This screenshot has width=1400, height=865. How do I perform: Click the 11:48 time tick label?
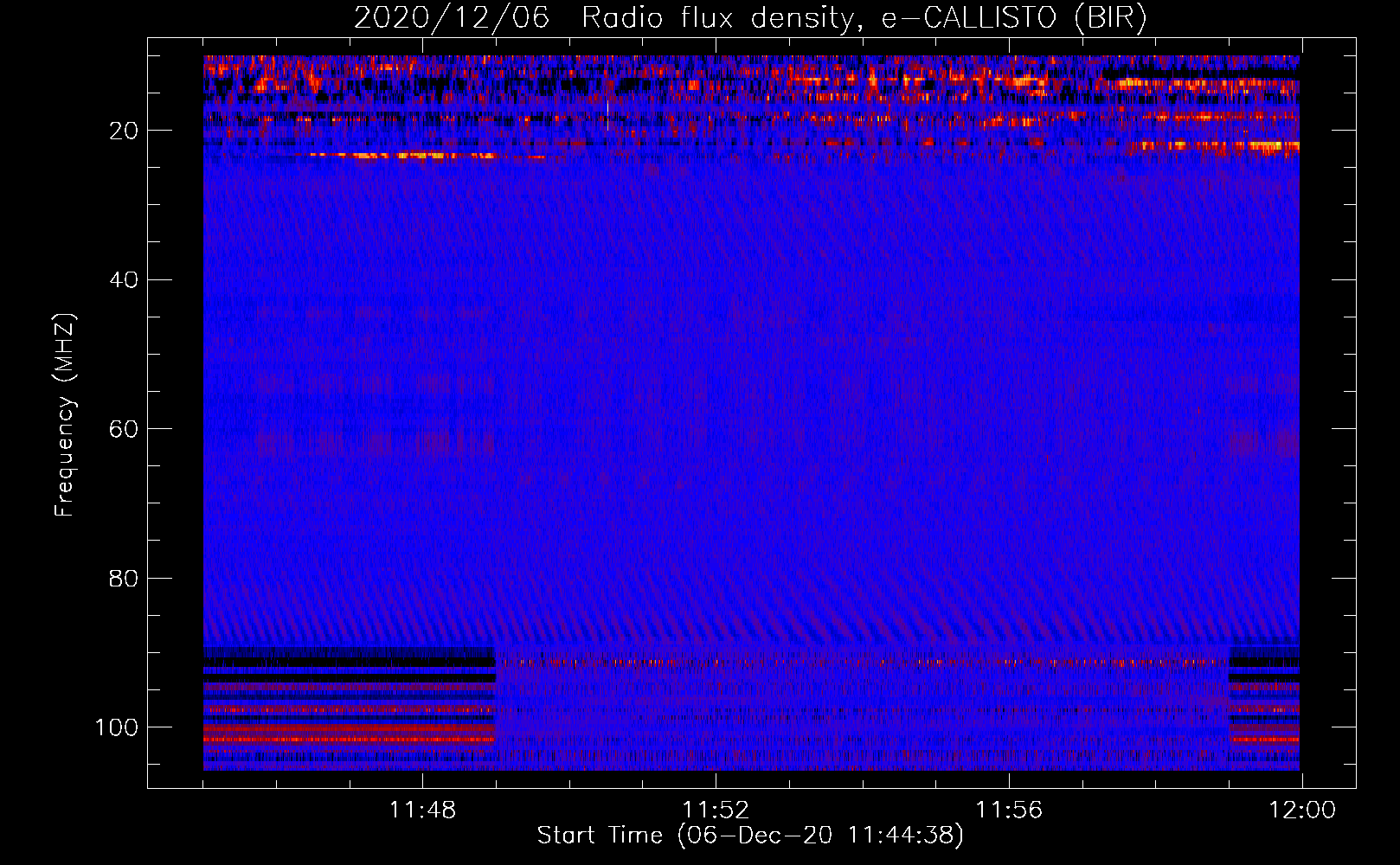coord(422,811)
